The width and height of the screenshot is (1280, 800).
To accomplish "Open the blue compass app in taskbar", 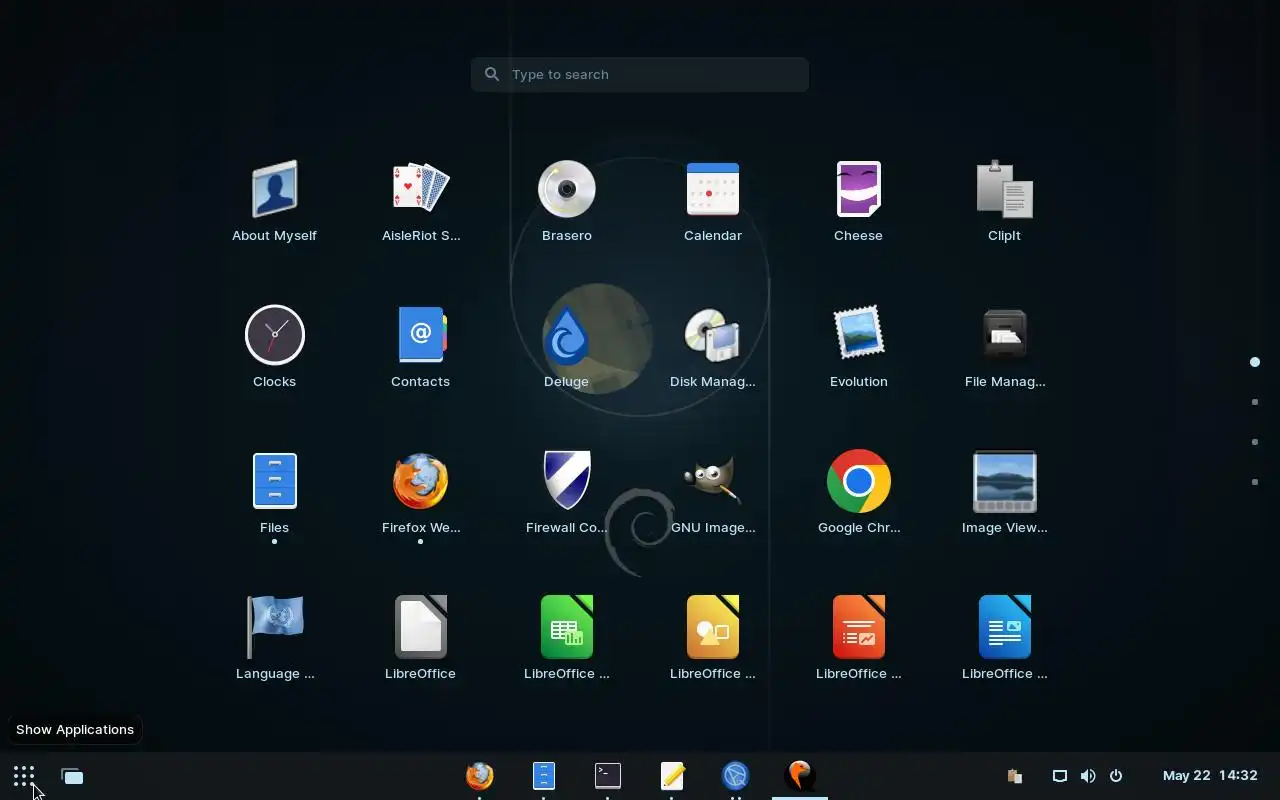I will click(736, 775).
